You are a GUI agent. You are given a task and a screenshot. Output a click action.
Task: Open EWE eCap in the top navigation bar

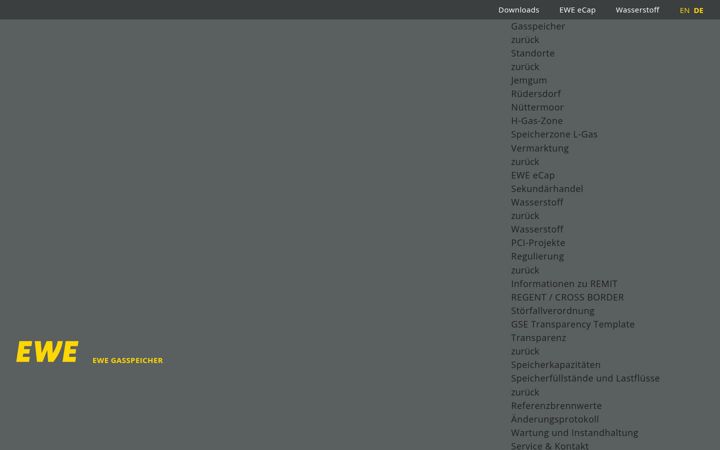pyautogui.click(x=577, y=10)
